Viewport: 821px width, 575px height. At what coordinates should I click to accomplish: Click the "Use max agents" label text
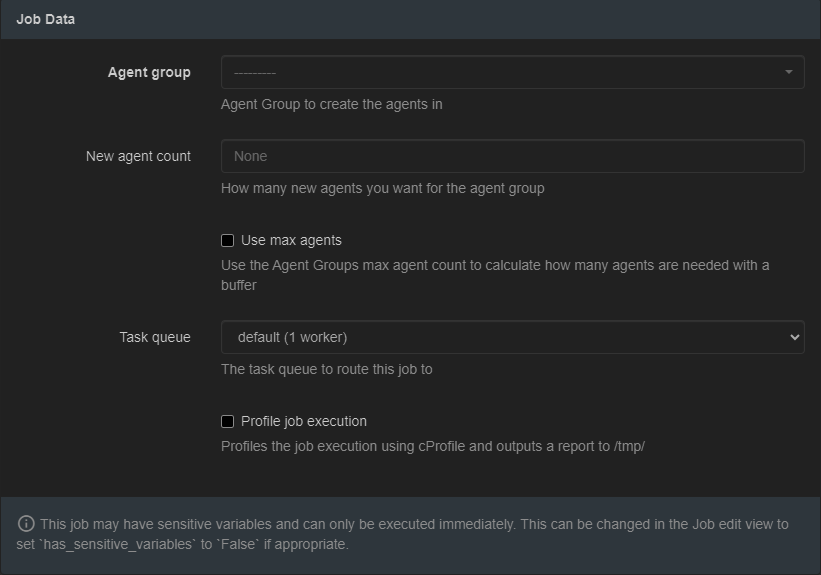[x=291, y=240]
